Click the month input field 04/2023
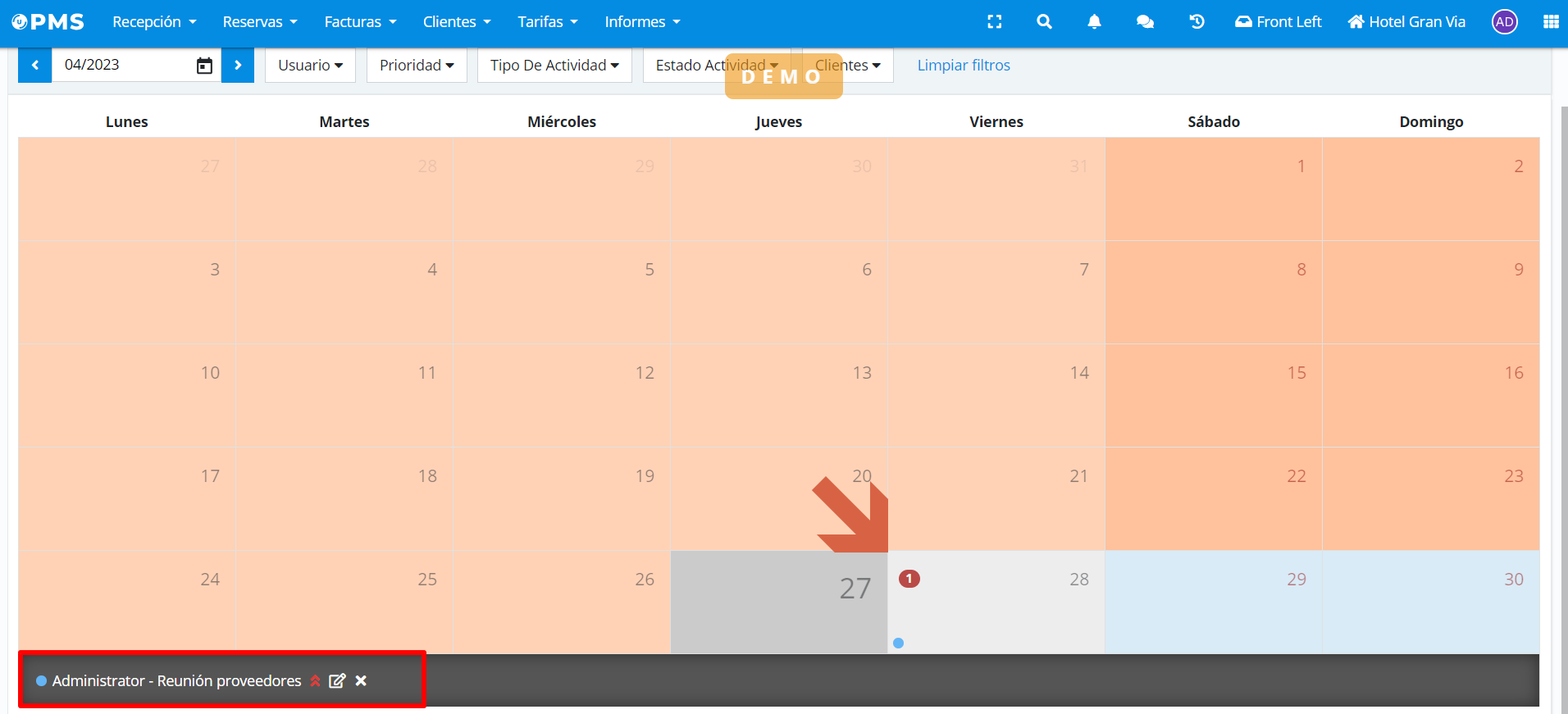The height and width of the screenshot is (714, 1568). point(123,66)
